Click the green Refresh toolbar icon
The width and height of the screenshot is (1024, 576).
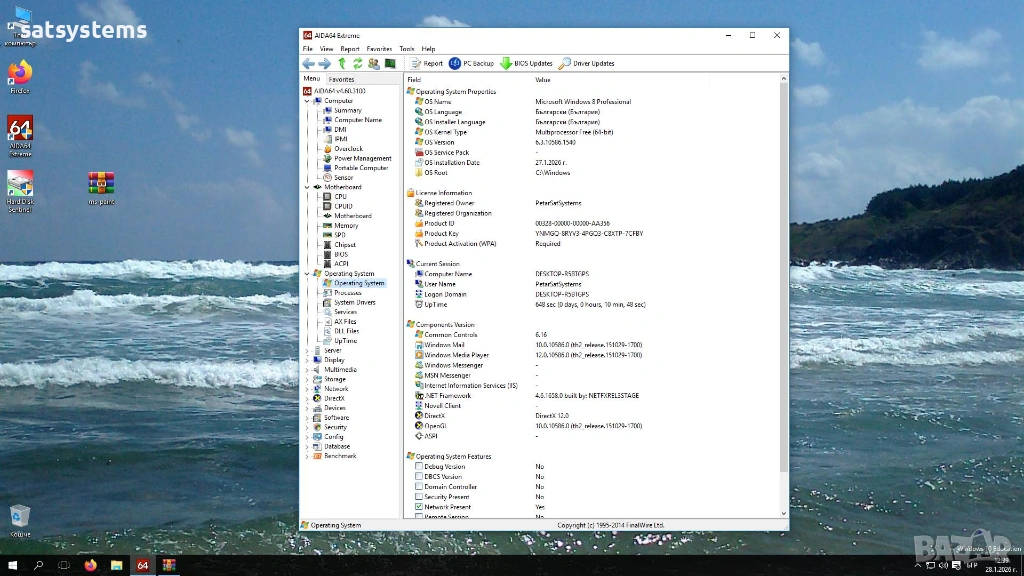point(357,63)
